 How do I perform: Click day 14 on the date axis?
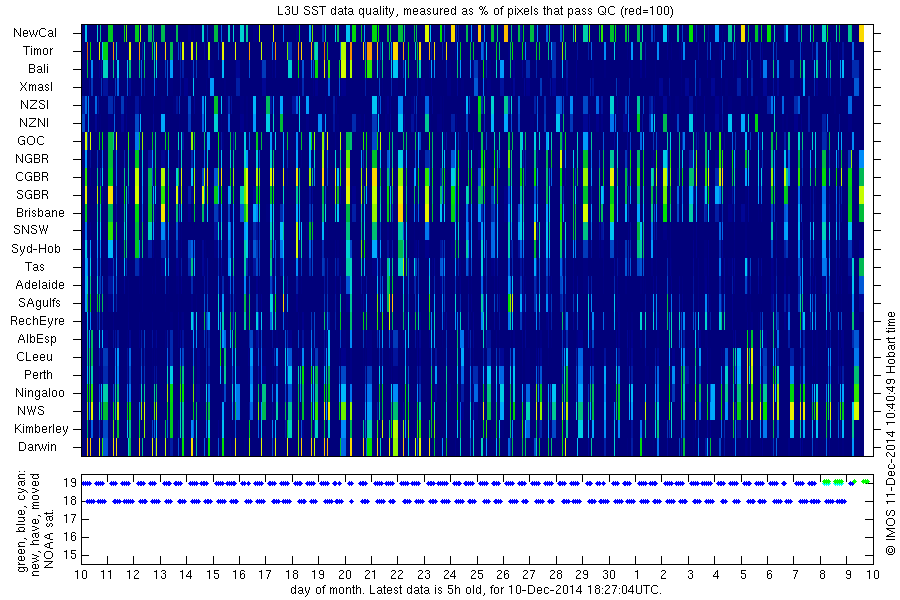(x=186, y=575)
